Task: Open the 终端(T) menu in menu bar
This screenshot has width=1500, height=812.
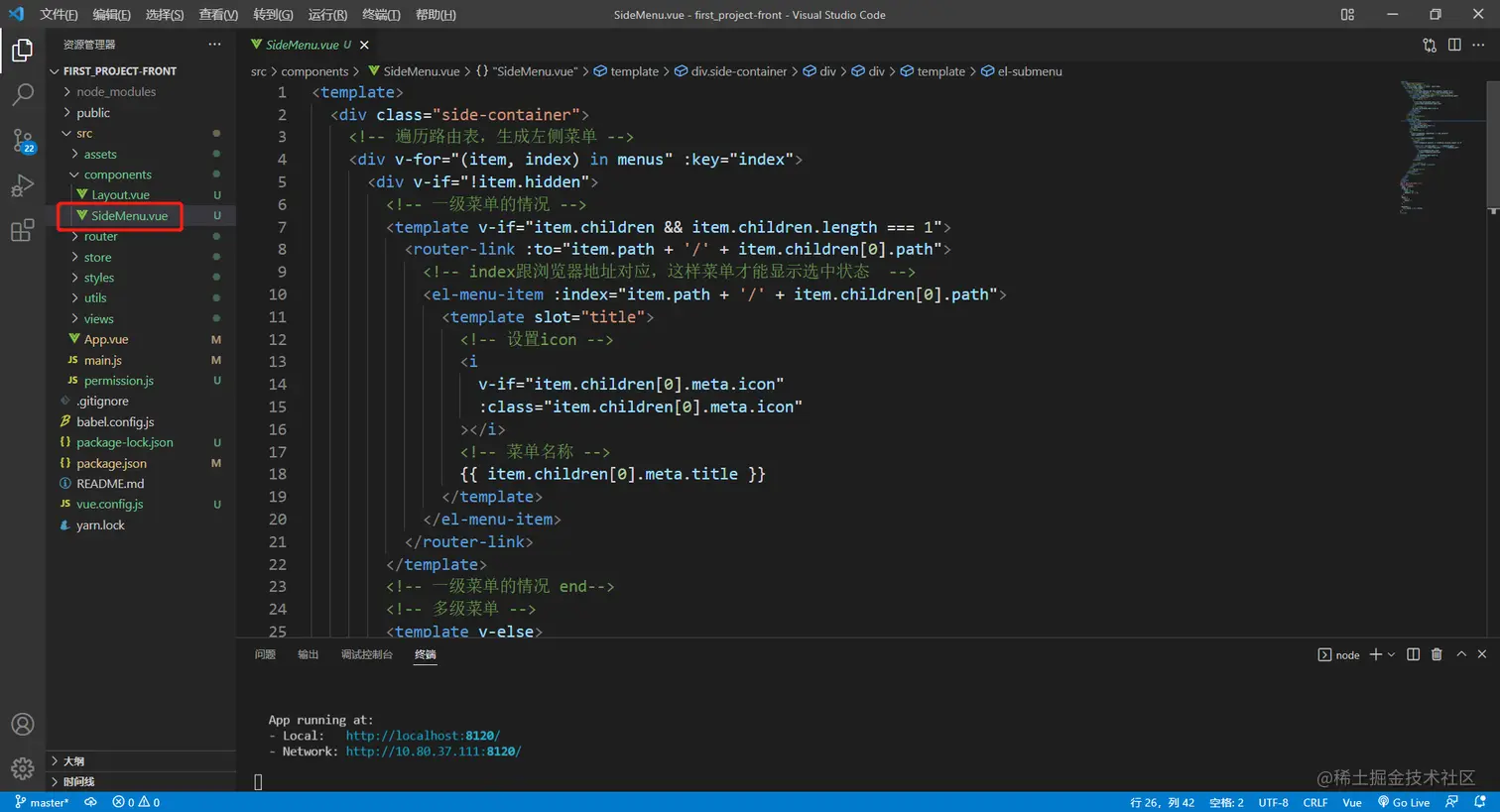Action: click(x=381, y=15)
